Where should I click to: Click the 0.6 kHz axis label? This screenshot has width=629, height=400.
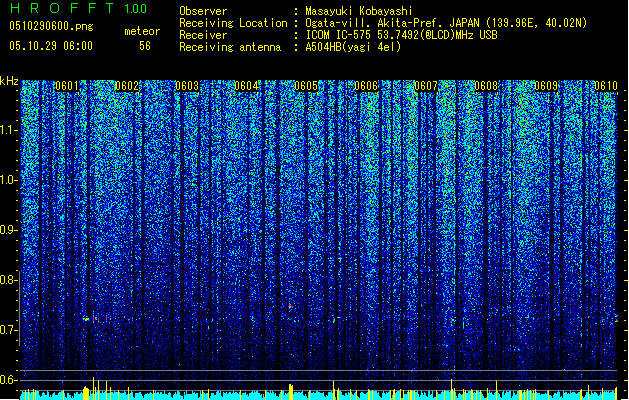[9, 380]
